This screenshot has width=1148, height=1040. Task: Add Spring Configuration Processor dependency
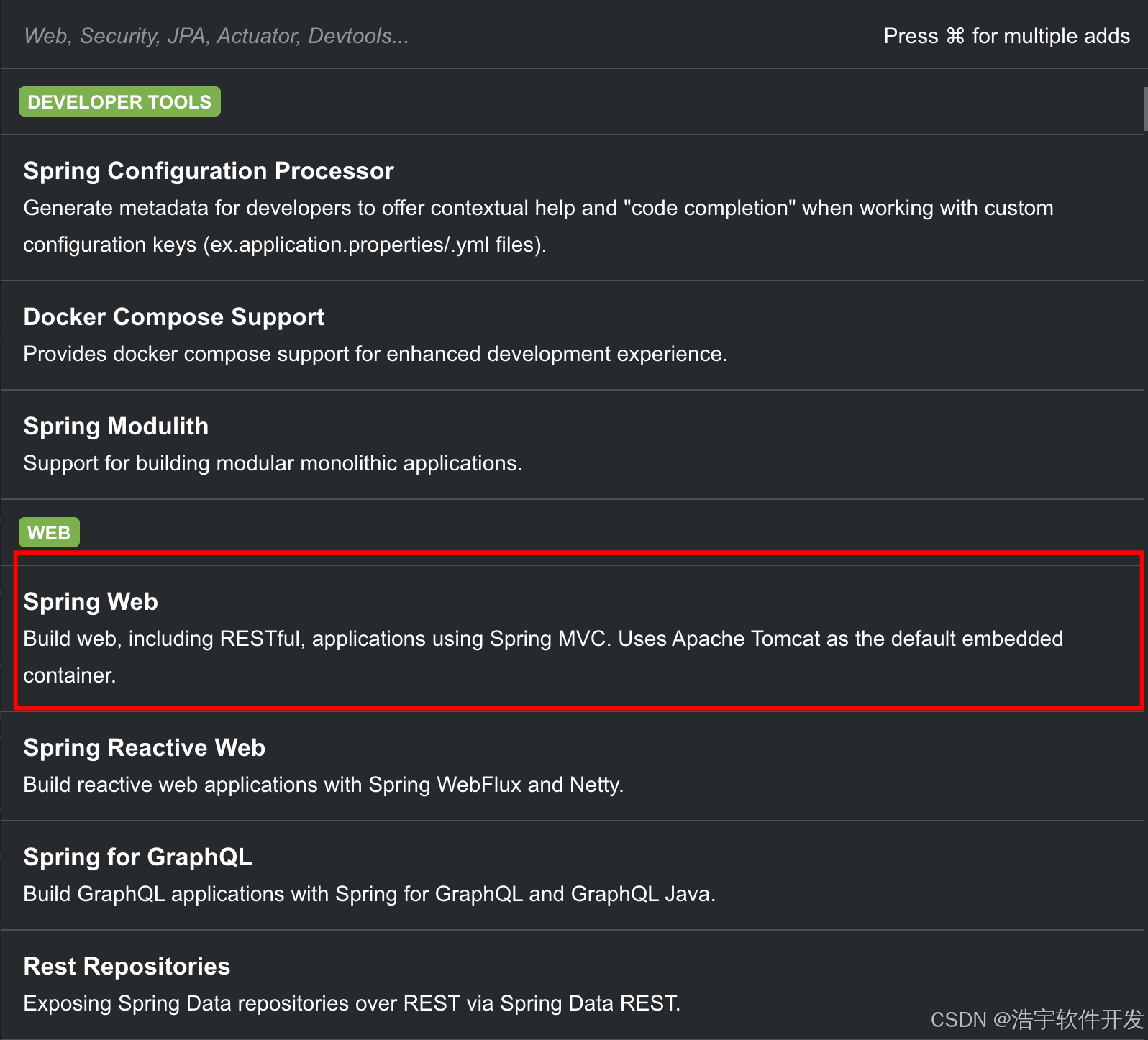tap(573, 208)
